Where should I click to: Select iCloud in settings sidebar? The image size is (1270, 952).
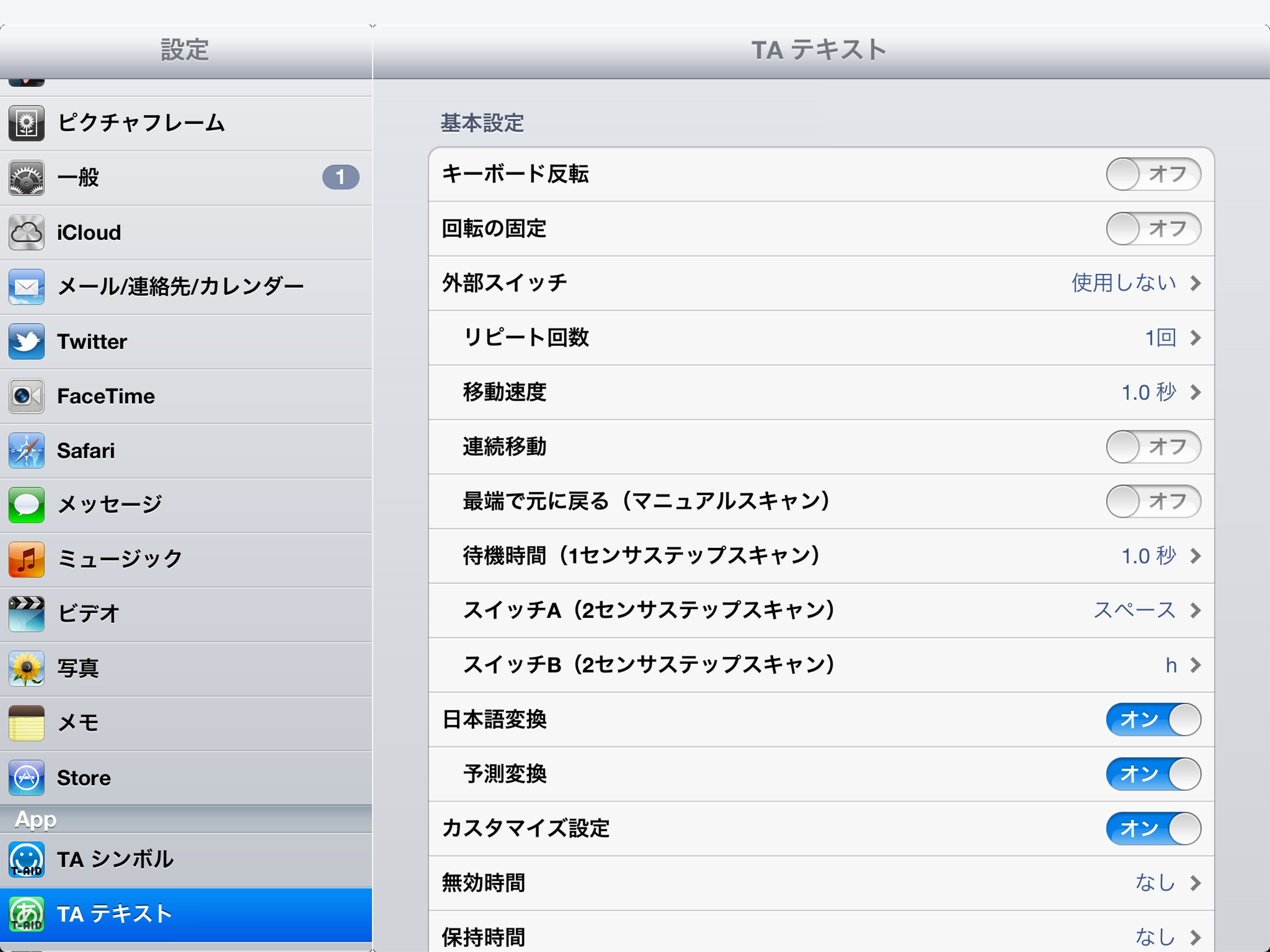[x=186, y=232]
